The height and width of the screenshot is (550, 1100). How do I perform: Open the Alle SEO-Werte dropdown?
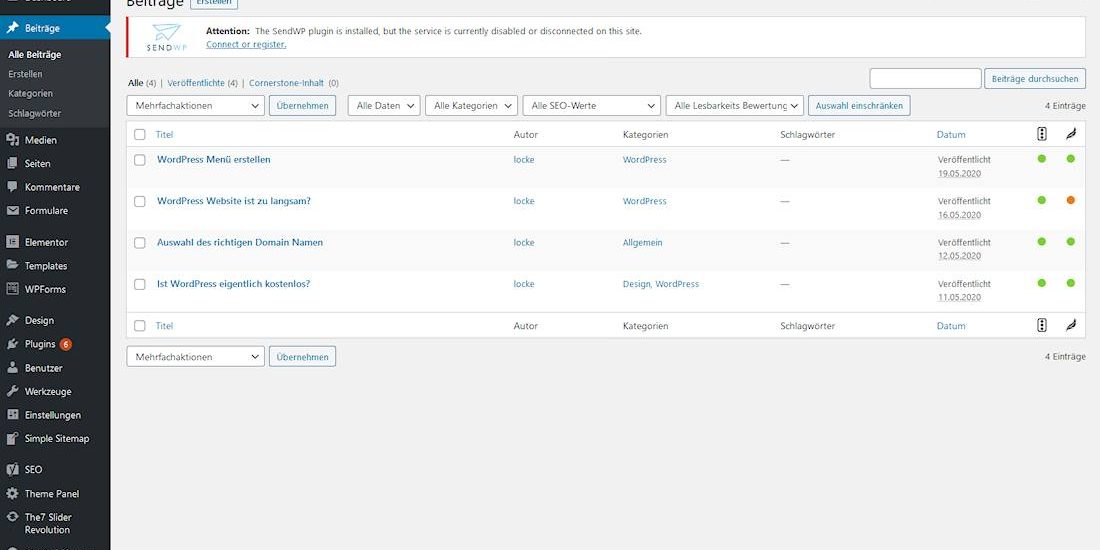click(591, 106)
